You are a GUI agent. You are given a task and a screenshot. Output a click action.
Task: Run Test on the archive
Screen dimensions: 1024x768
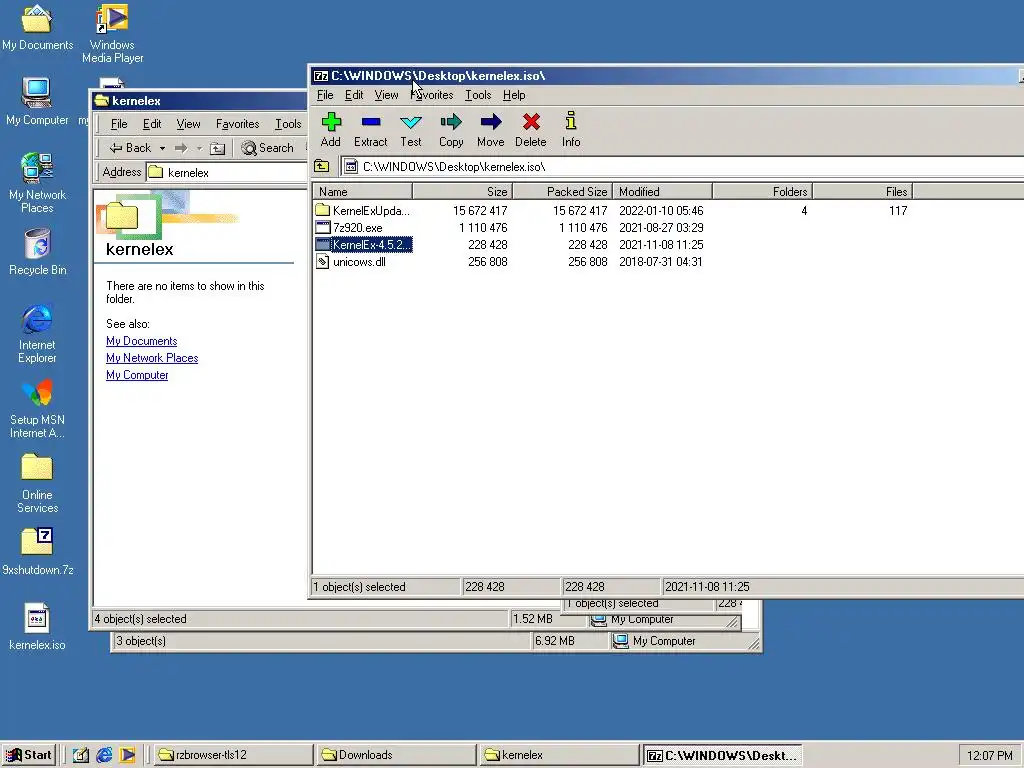[x=411, y=129]
